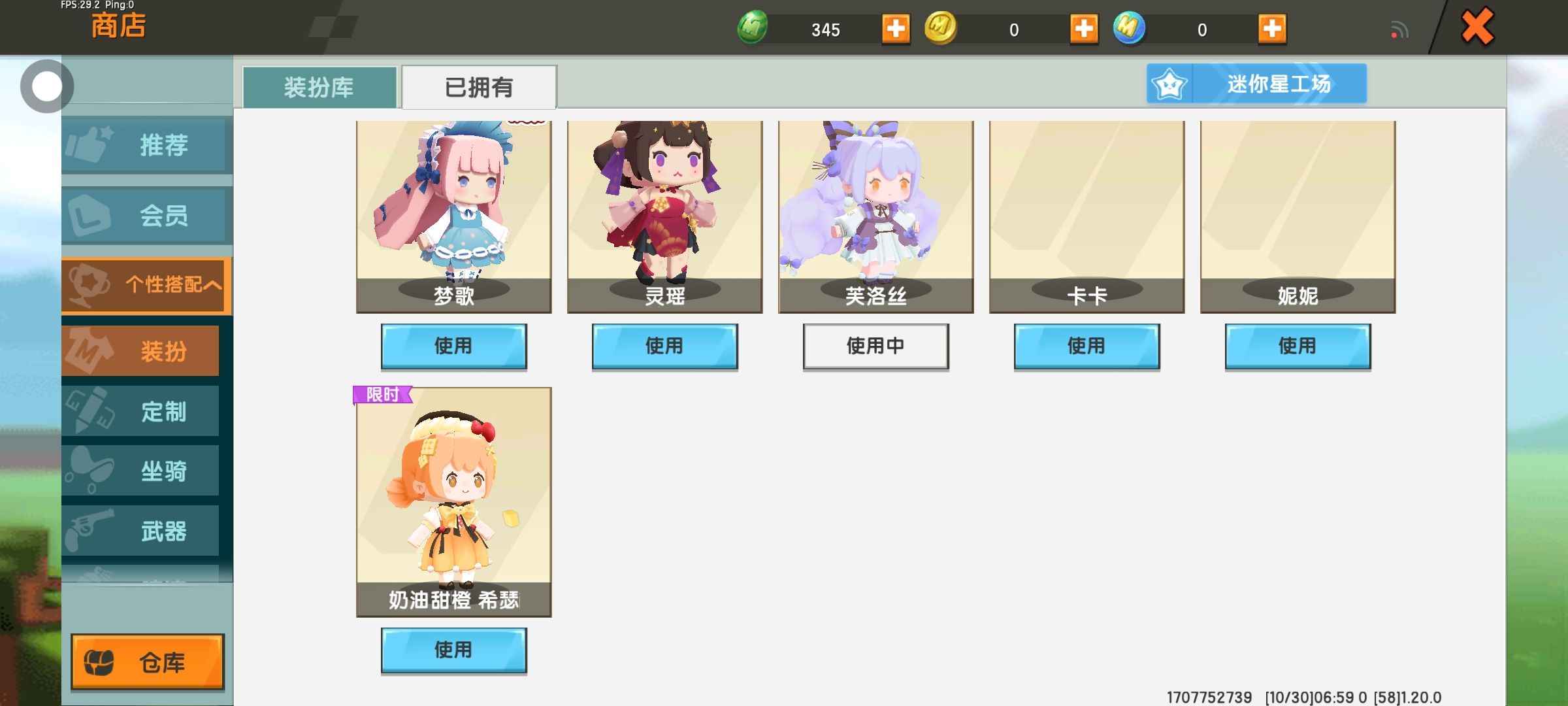Add more green mini beans

click(x=896, y=29)
